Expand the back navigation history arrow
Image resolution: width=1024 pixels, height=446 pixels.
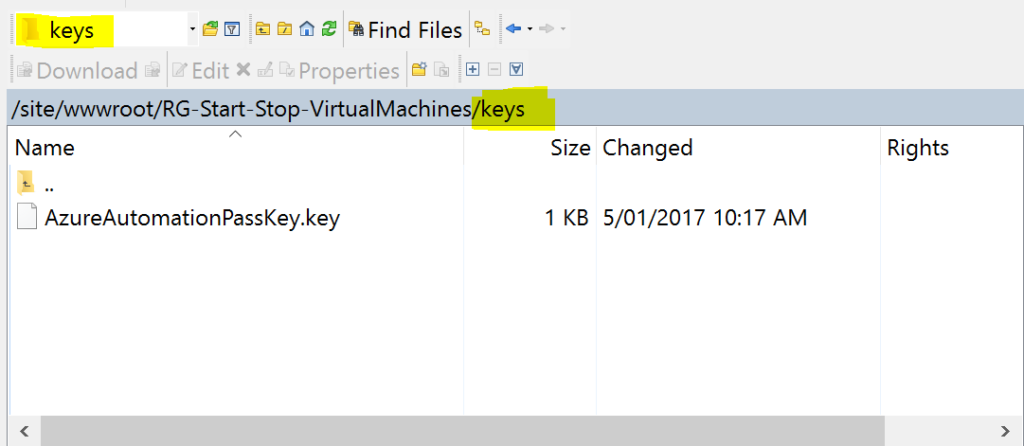[530, 30]
